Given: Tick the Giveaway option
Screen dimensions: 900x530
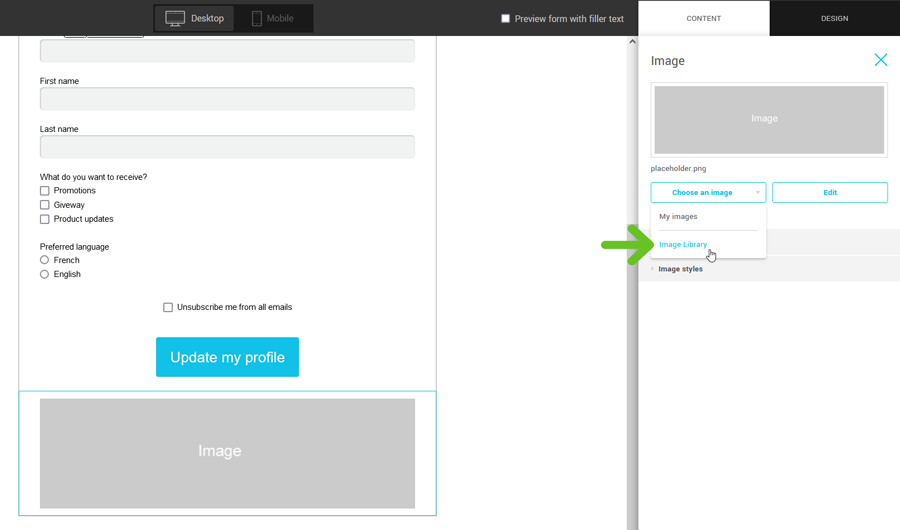Looking at the screenshot, I should tap(44, 205).
